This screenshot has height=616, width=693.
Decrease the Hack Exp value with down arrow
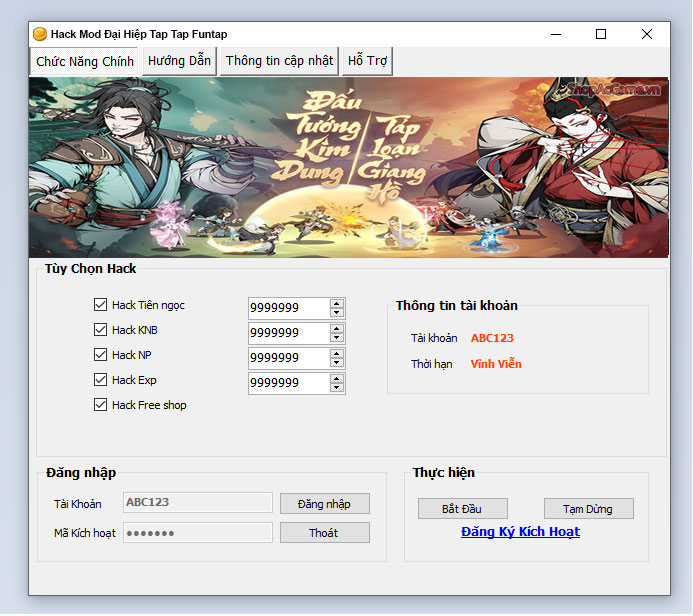pyautogui.click(x=337, y=388)
